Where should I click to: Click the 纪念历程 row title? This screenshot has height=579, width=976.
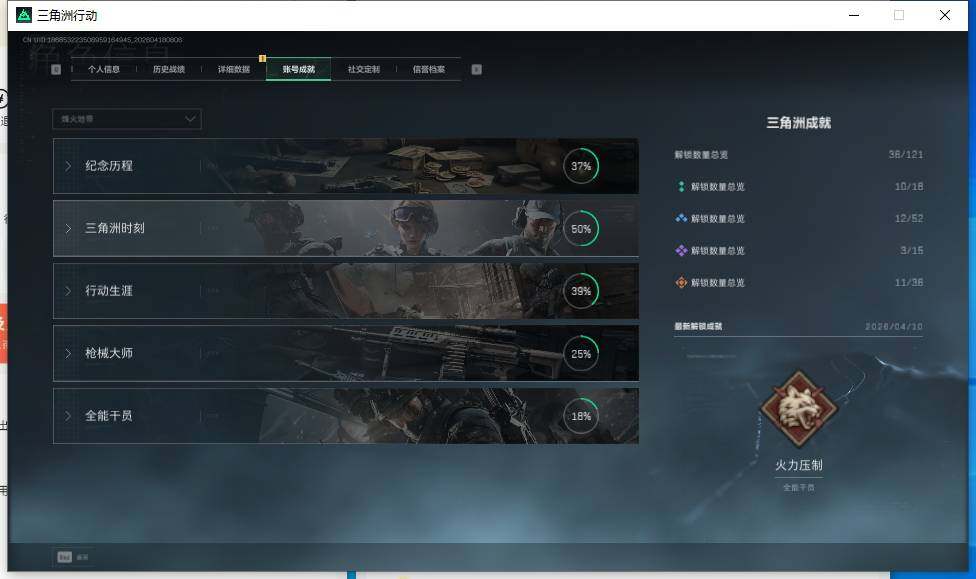(109, 166)
